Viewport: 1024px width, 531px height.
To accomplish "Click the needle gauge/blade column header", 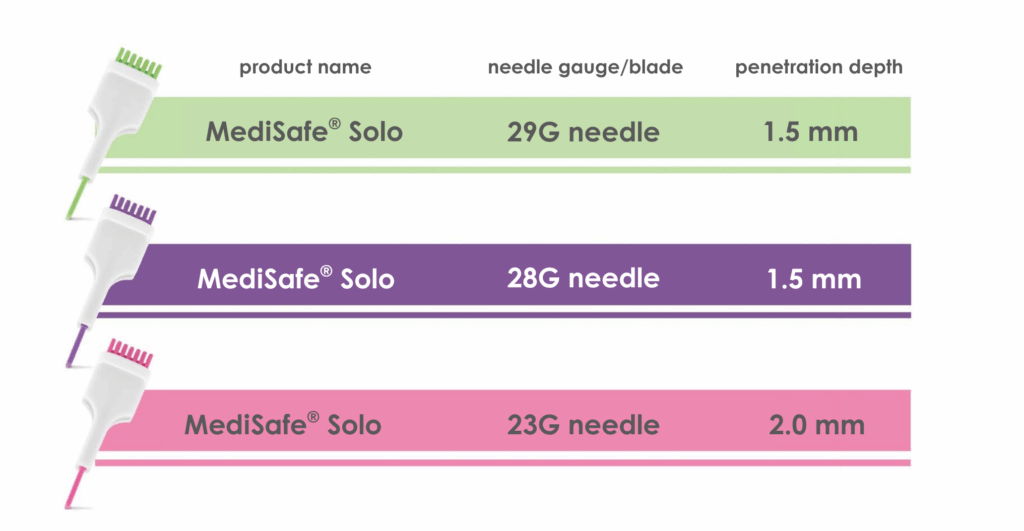I will pyautogui.click(x=585, y=68).
